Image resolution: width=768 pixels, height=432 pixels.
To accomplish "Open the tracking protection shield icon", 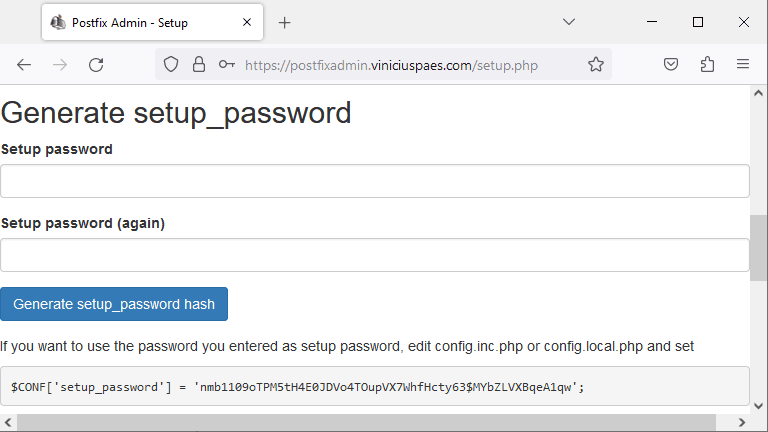I will (x=171, y=64).
